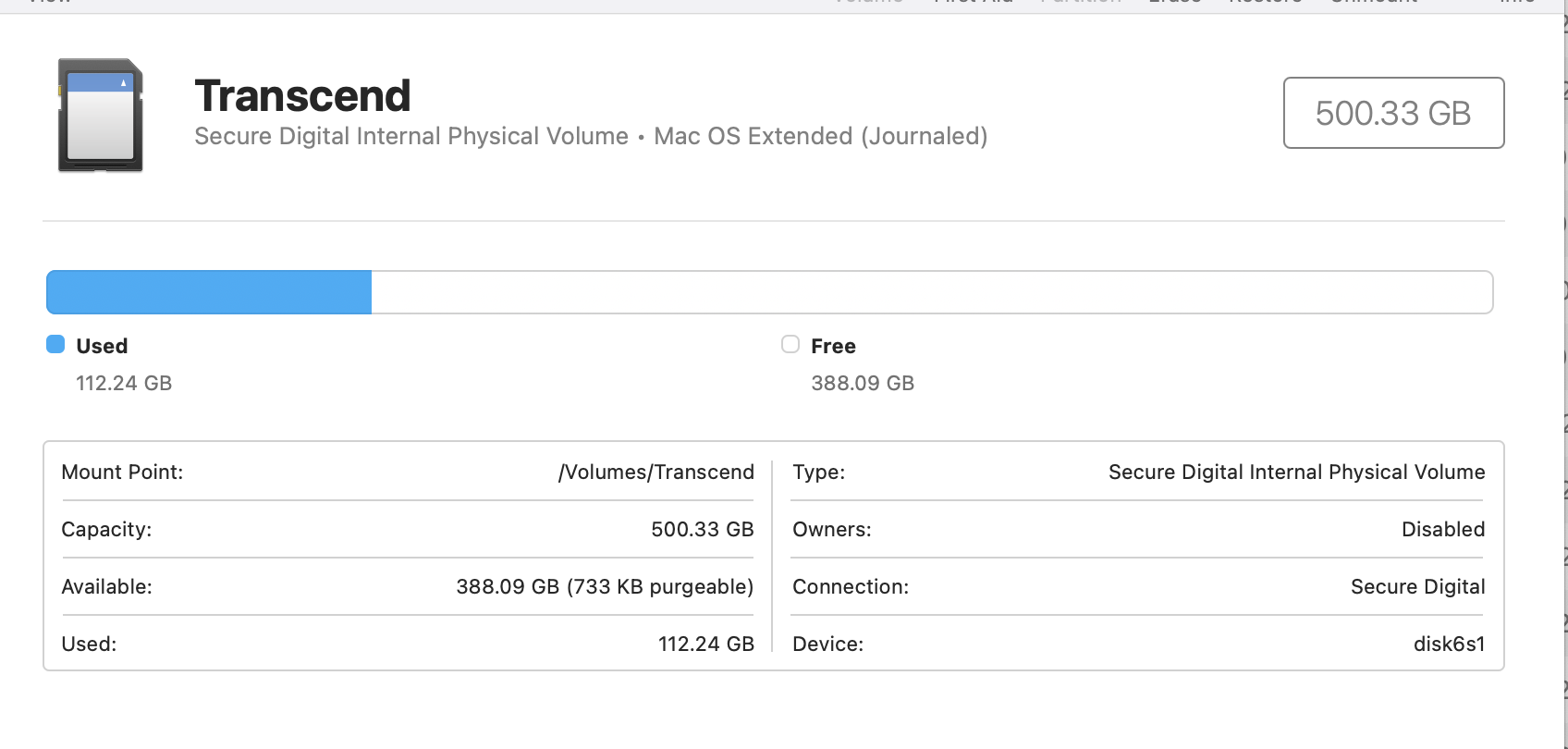Image resolution: width=1568 pixels, height=749 pixels.
Task: Click the Mac OS Extended (Journaled) subtitle
Action: point(821,137)
